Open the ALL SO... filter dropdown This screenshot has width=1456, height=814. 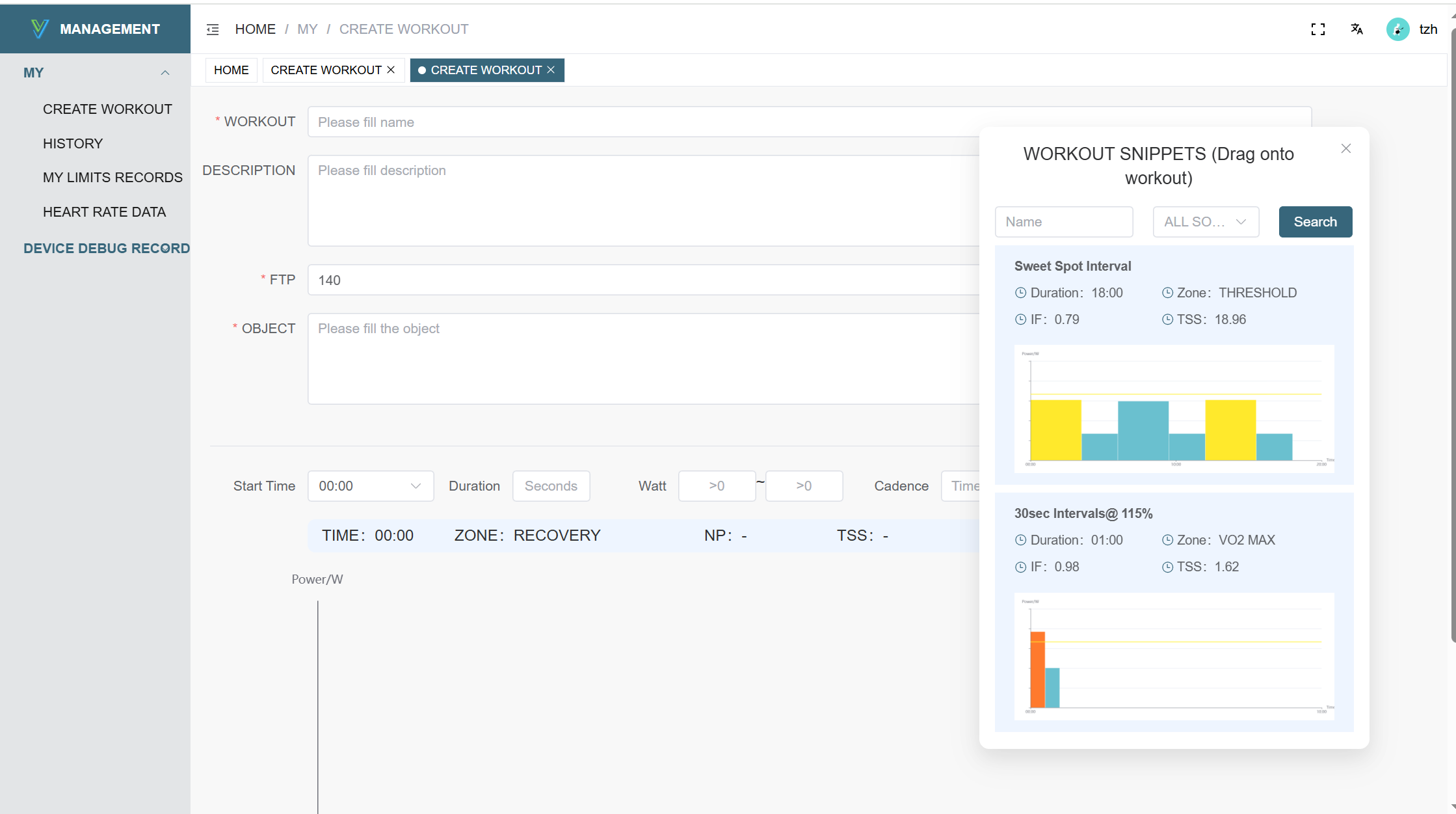[1206, 222]
